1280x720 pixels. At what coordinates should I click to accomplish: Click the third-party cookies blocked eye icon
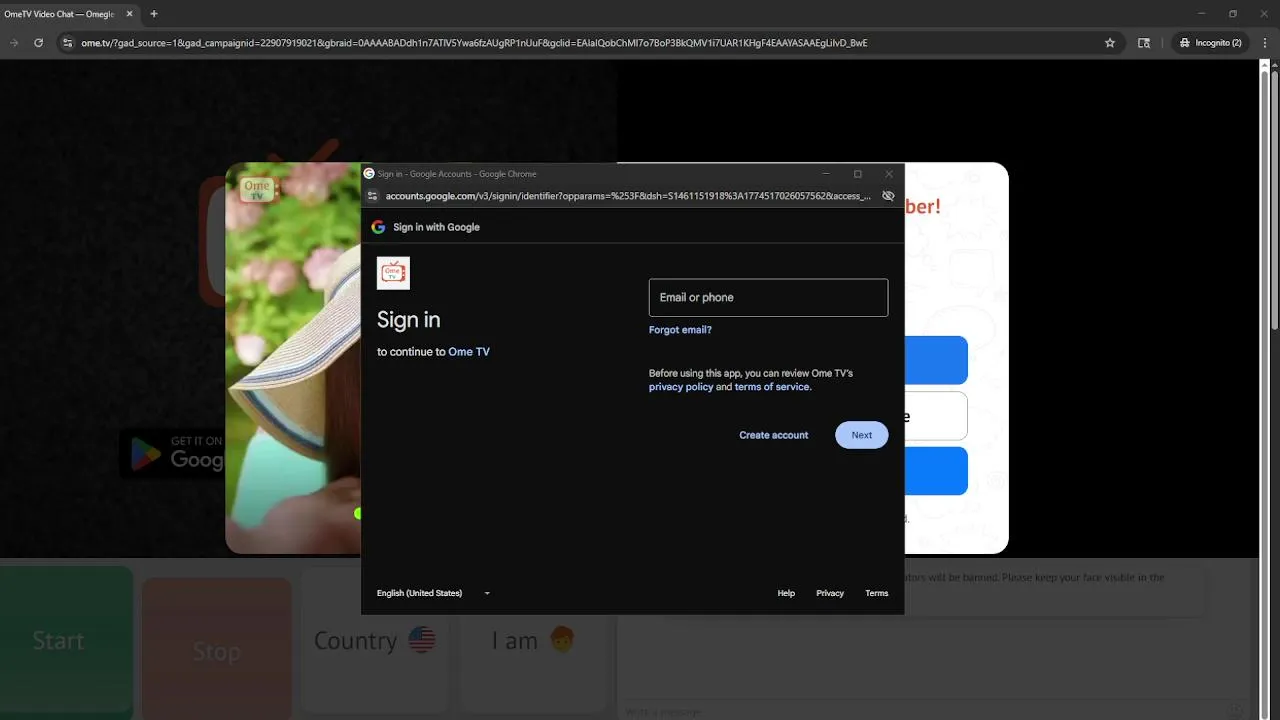[888, 196]
